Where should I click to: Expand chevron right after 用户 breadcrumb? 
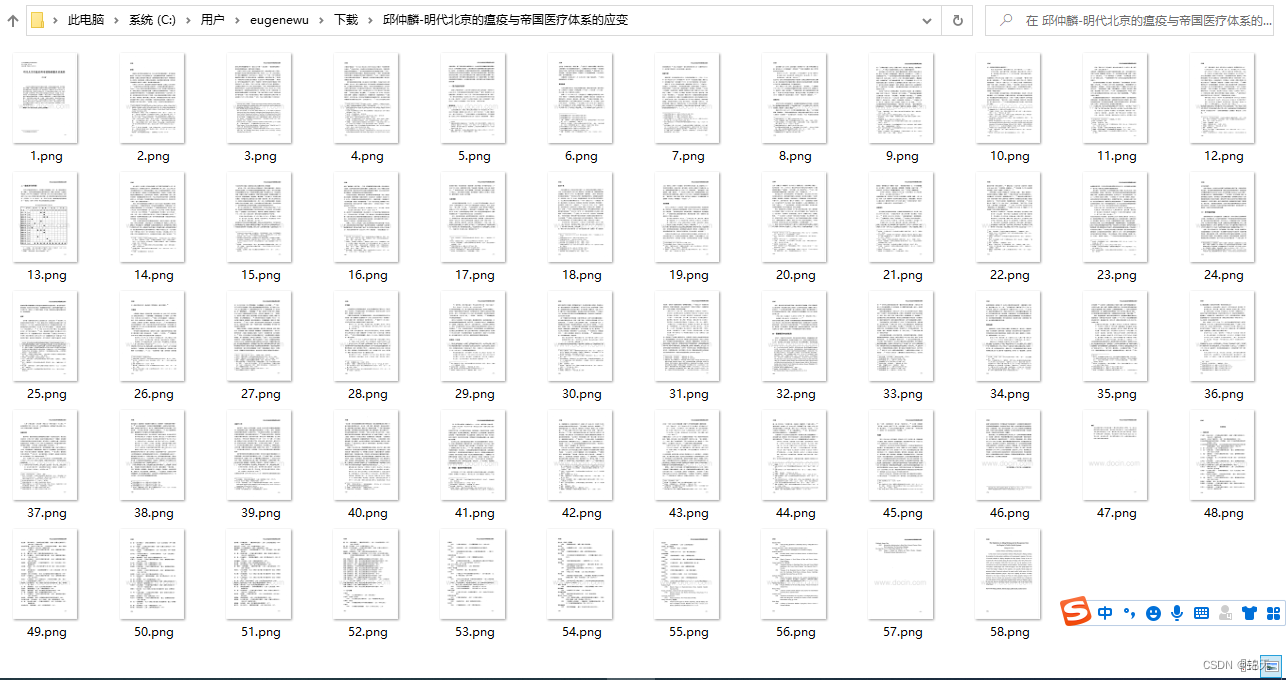click(237, 20)
